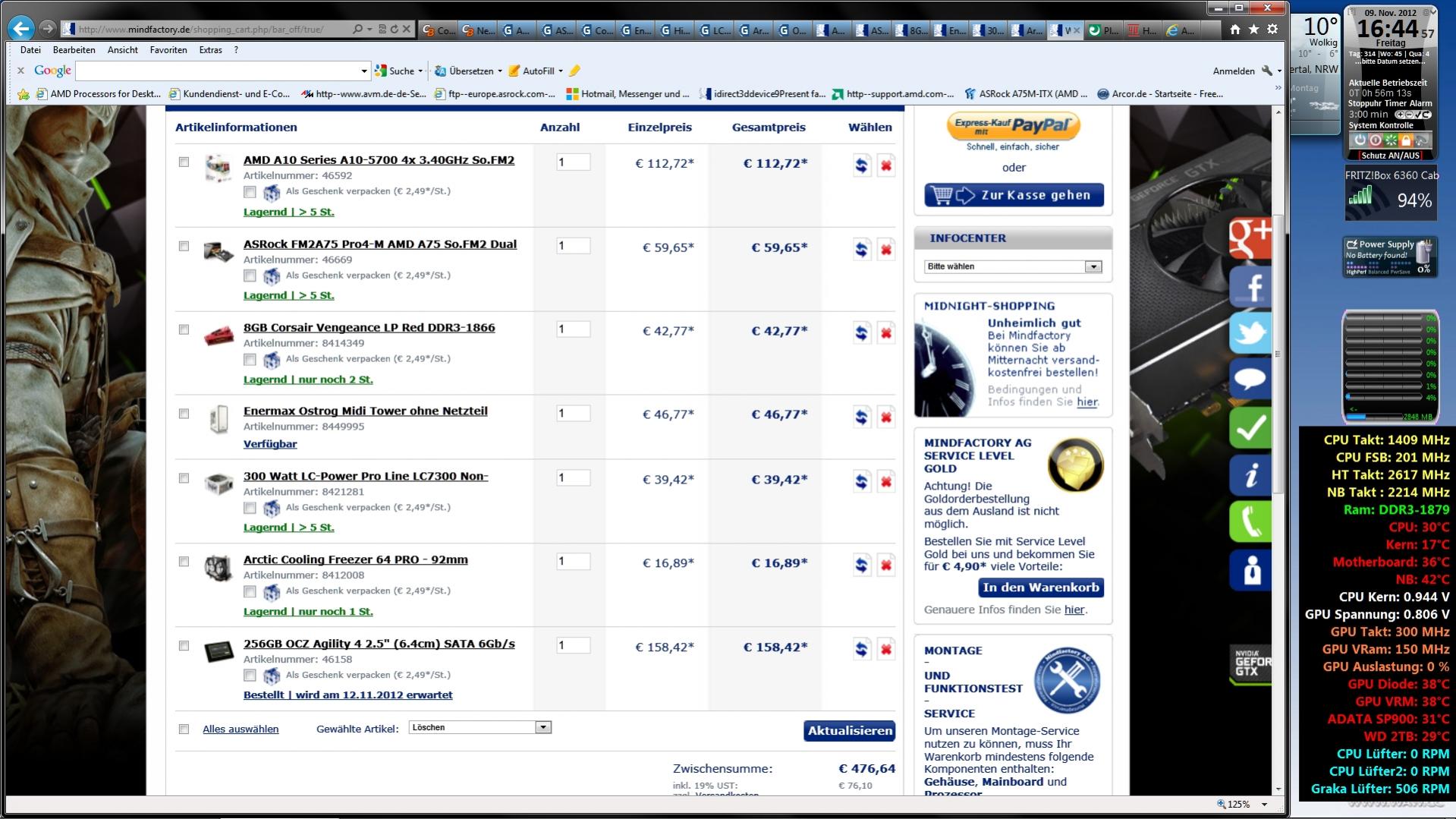
Task: Click the Zur Kasse gehen button
Action: tap(1014, 195)
